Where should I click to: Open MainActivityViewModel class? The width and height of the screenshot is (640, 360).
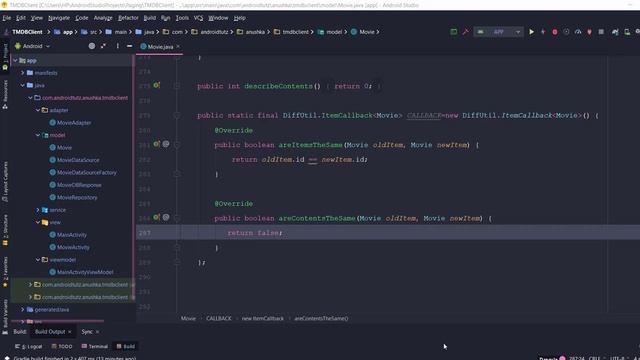pos(85,272)
